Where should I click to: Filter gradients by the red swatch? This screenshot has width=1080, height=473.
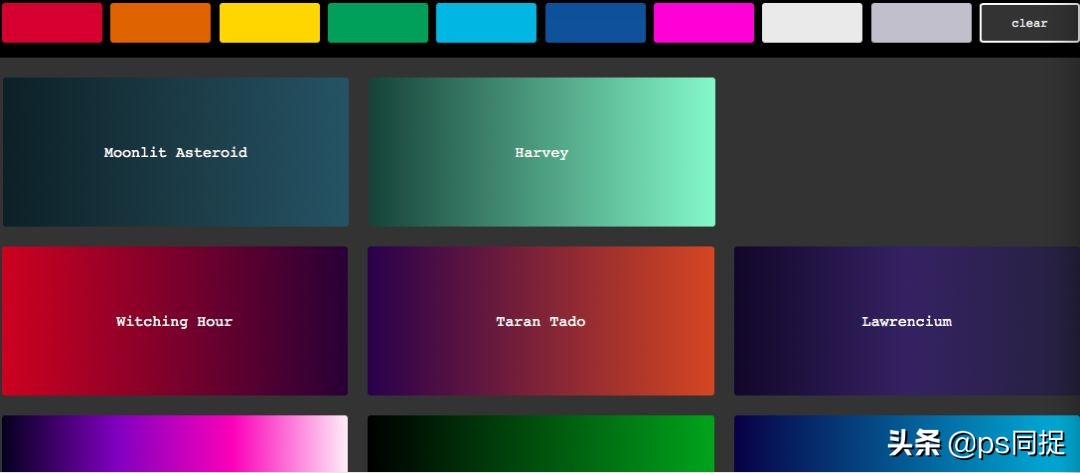[52, 23]
